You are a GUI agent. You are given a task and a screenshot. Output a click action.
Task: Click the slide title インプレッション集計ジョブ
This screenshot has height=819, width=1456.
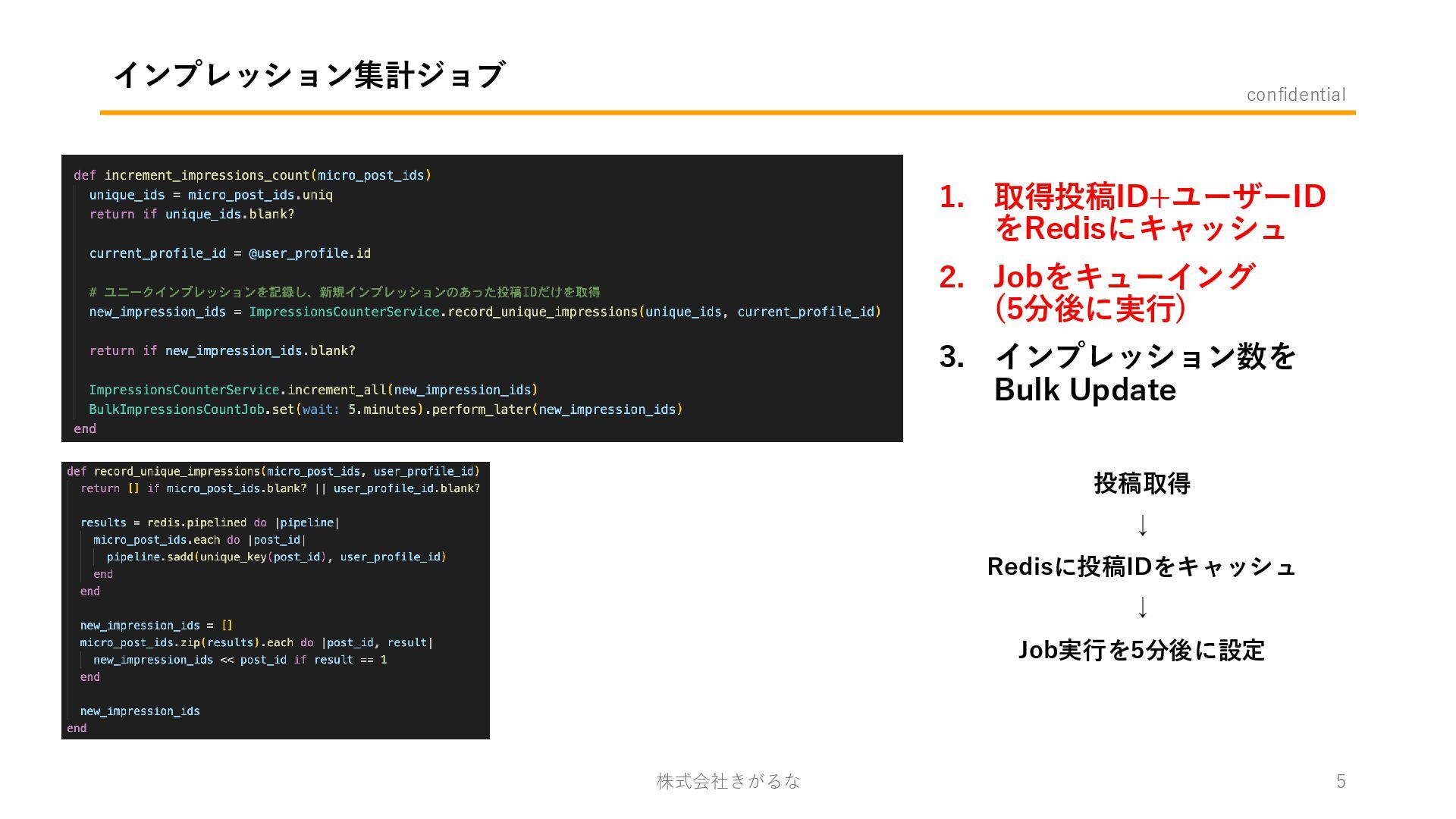tap(309, 75)
